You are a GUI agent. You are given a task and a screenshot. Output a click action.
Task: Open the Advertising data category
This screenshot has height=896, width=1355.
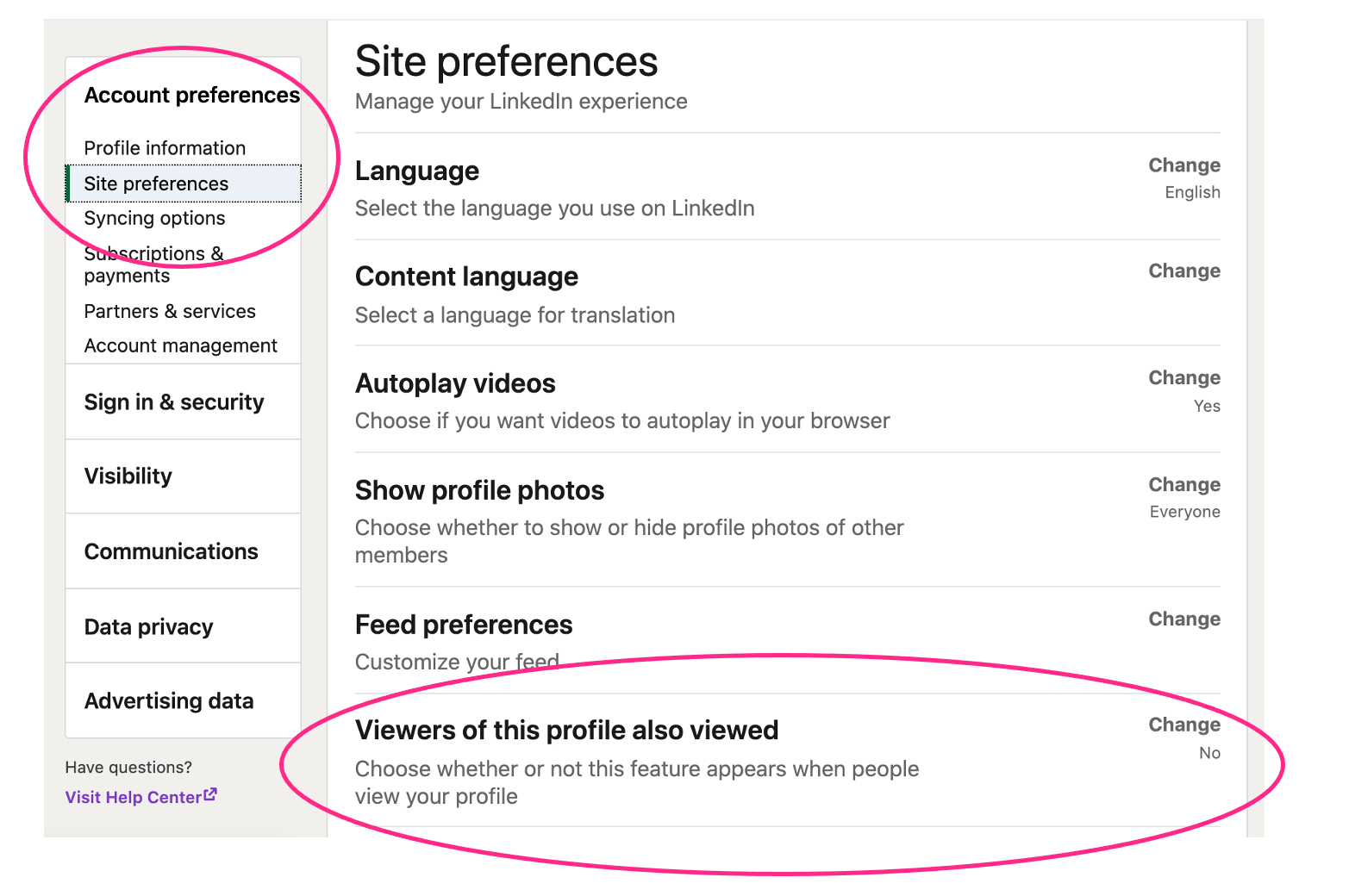[184, 700]
